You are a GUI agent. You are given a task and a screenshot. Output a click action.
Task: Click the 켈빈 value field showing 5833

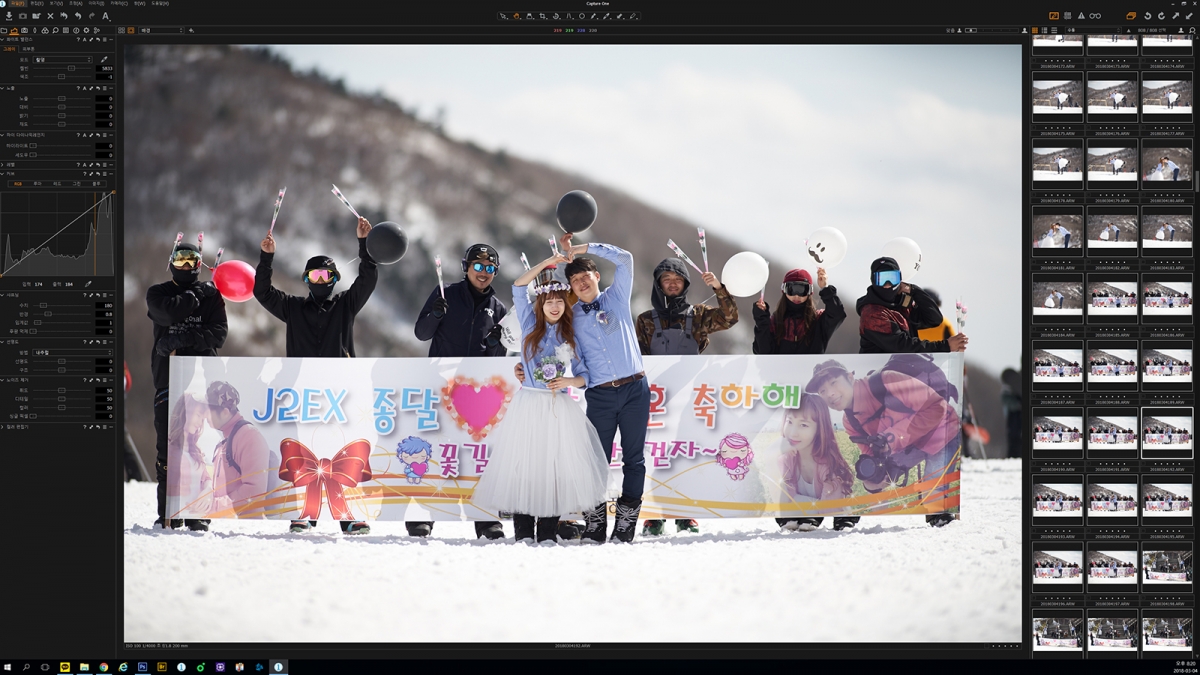104,68
